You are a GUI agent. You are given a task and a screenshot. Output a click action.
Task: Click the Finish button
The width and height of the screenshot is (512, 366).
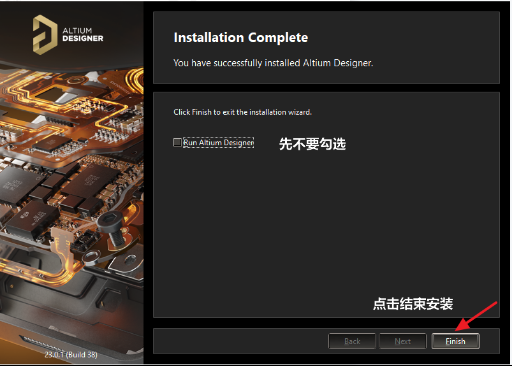click(x=455, y=341)
